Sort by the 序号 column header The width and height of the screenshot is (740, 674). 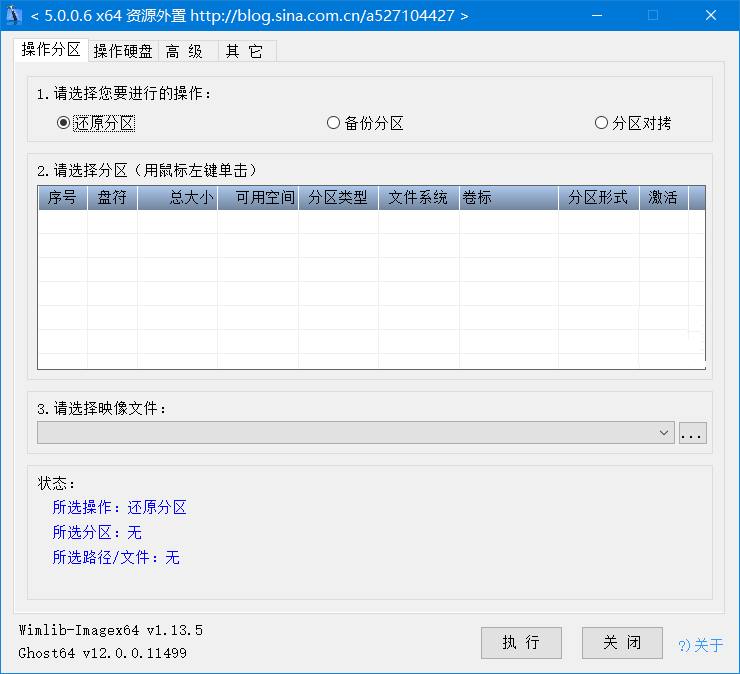(x=62, y=198)
